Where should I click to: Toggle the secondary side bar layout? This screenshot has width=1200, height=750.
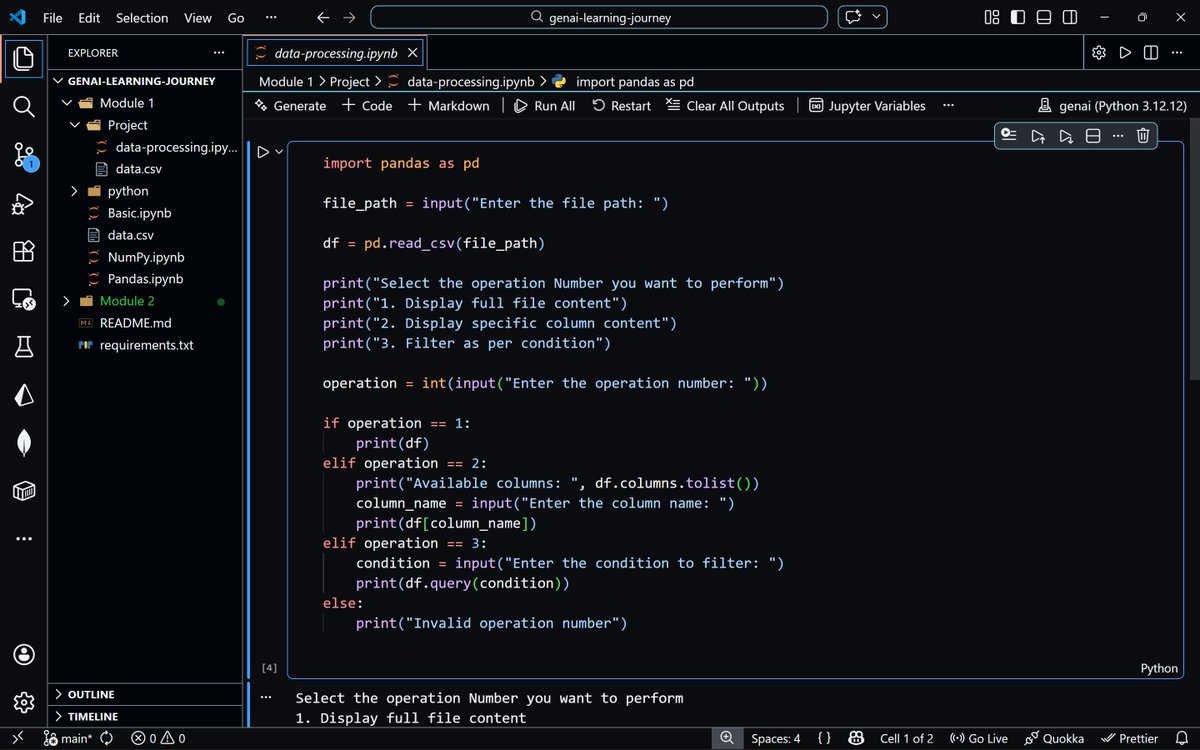[1070, 18]
